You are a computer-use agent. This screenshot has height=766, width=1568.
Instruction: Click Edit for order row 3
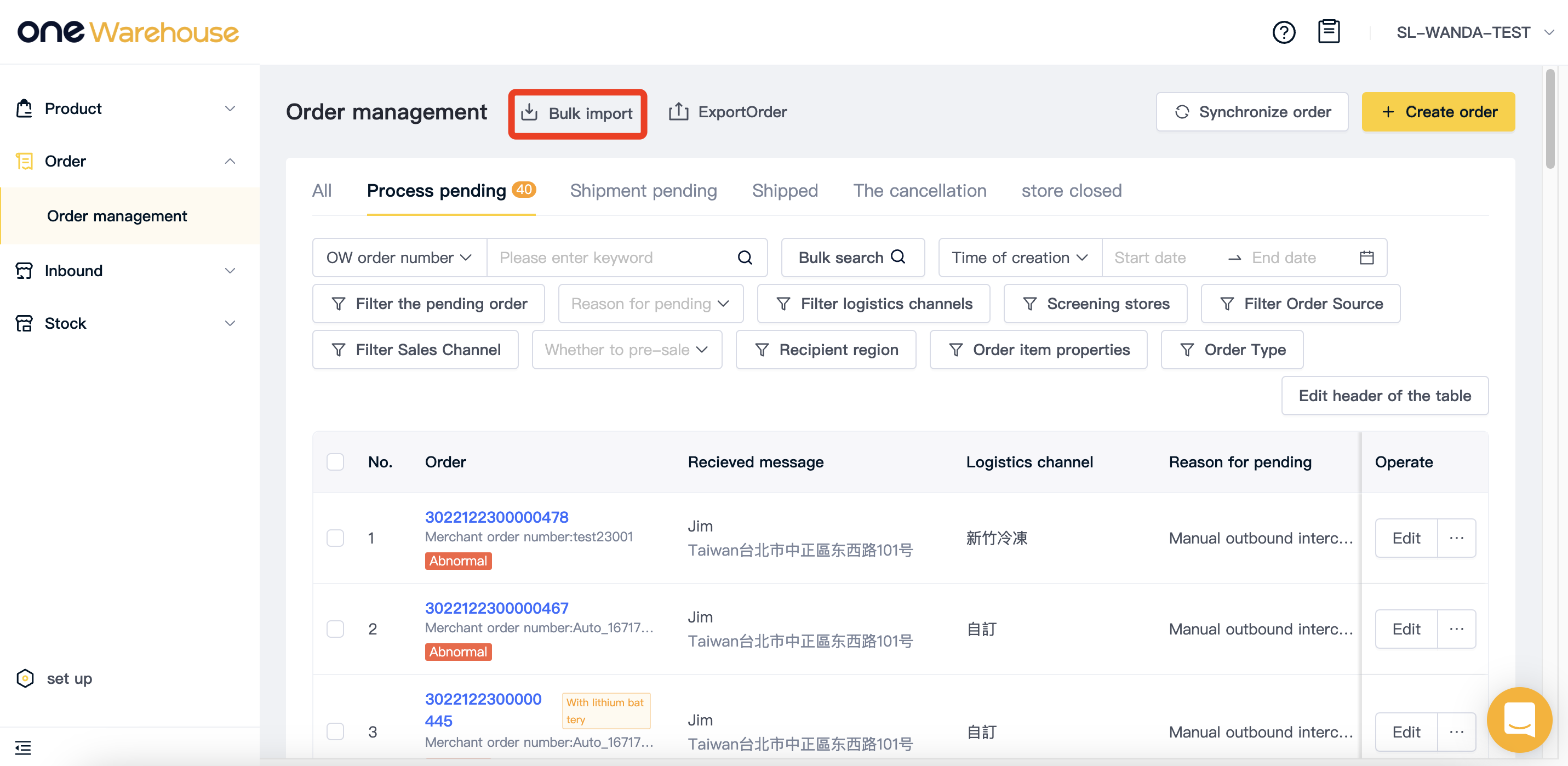(1406, 732)
